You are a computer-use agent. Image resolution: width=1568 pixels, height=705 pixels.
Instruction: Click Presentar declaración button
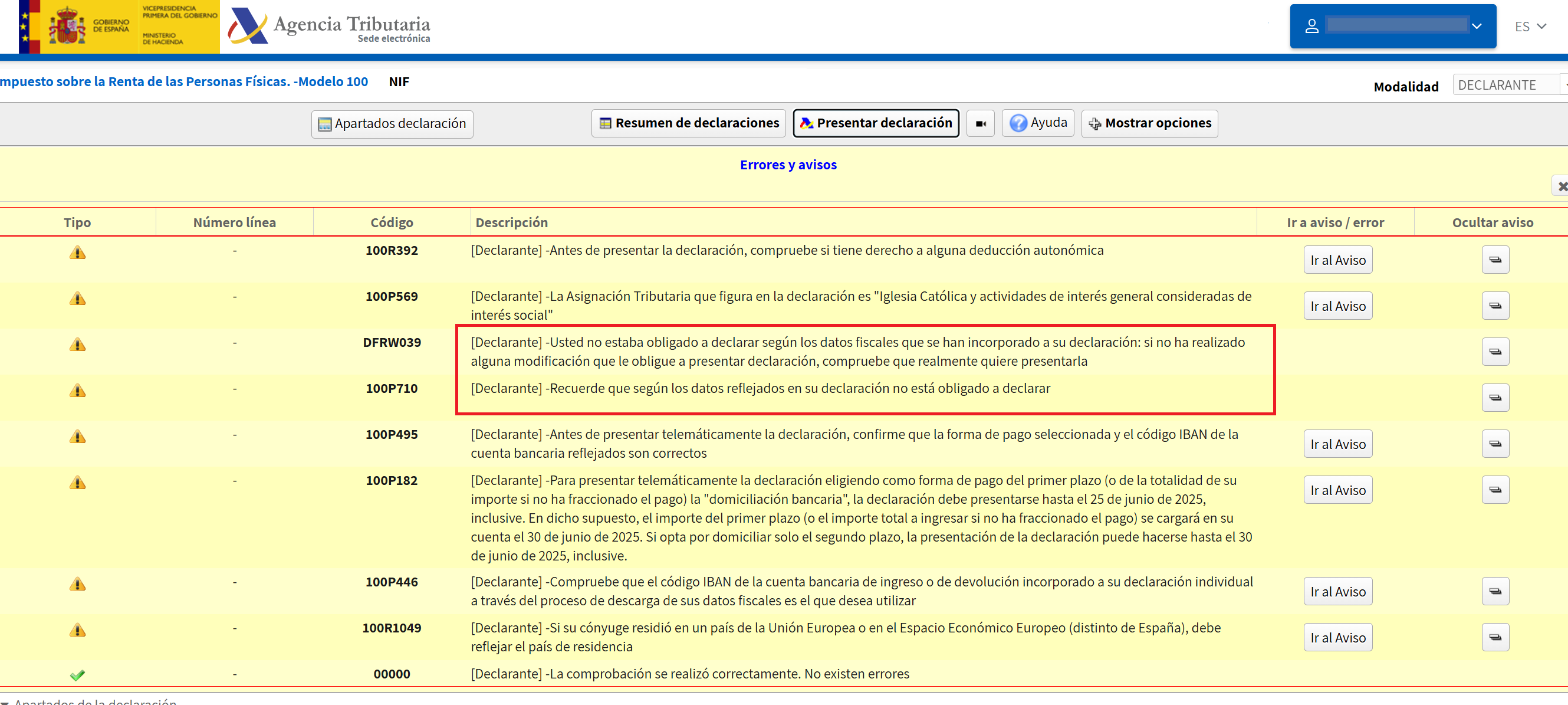coord(875,123)
